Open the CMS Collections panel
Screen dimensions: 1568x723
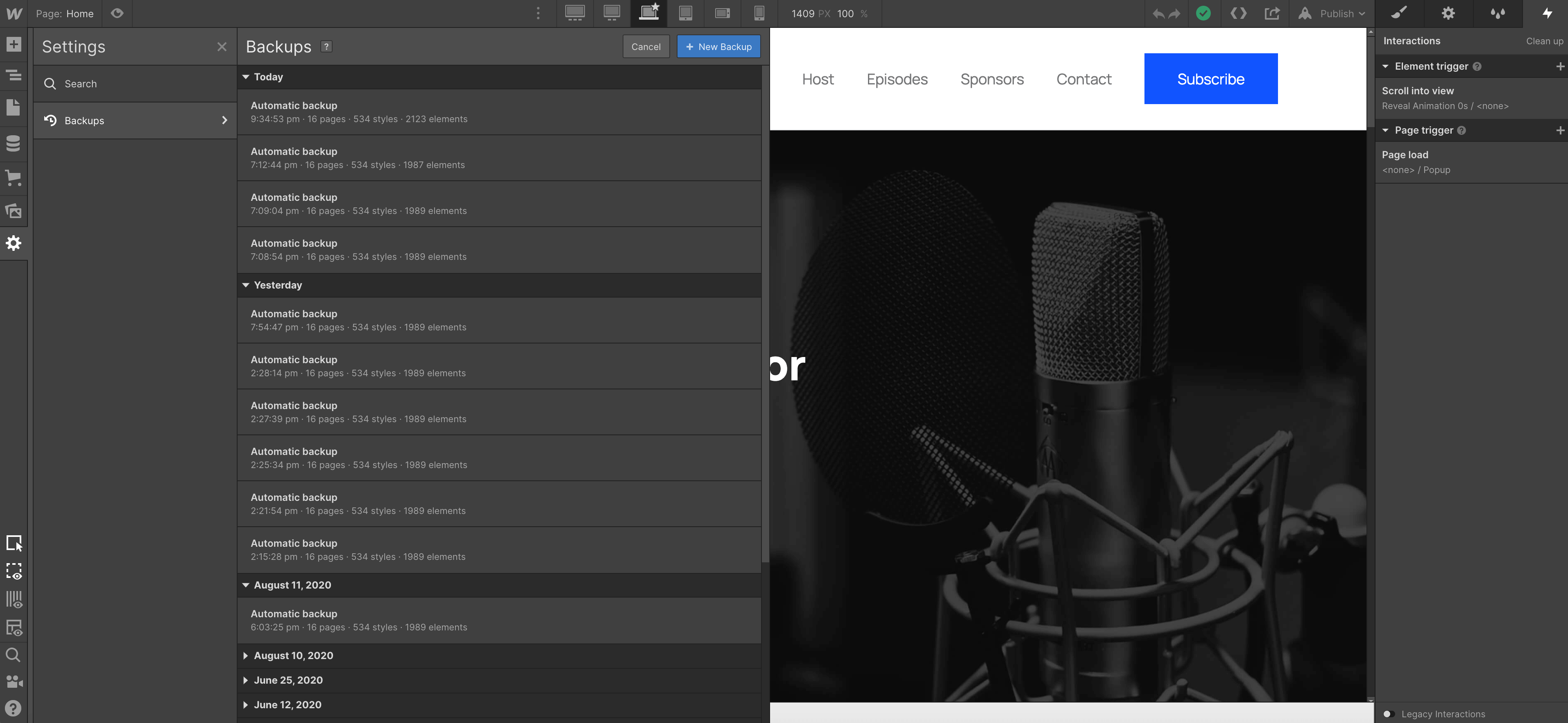(x=14, y=144)
